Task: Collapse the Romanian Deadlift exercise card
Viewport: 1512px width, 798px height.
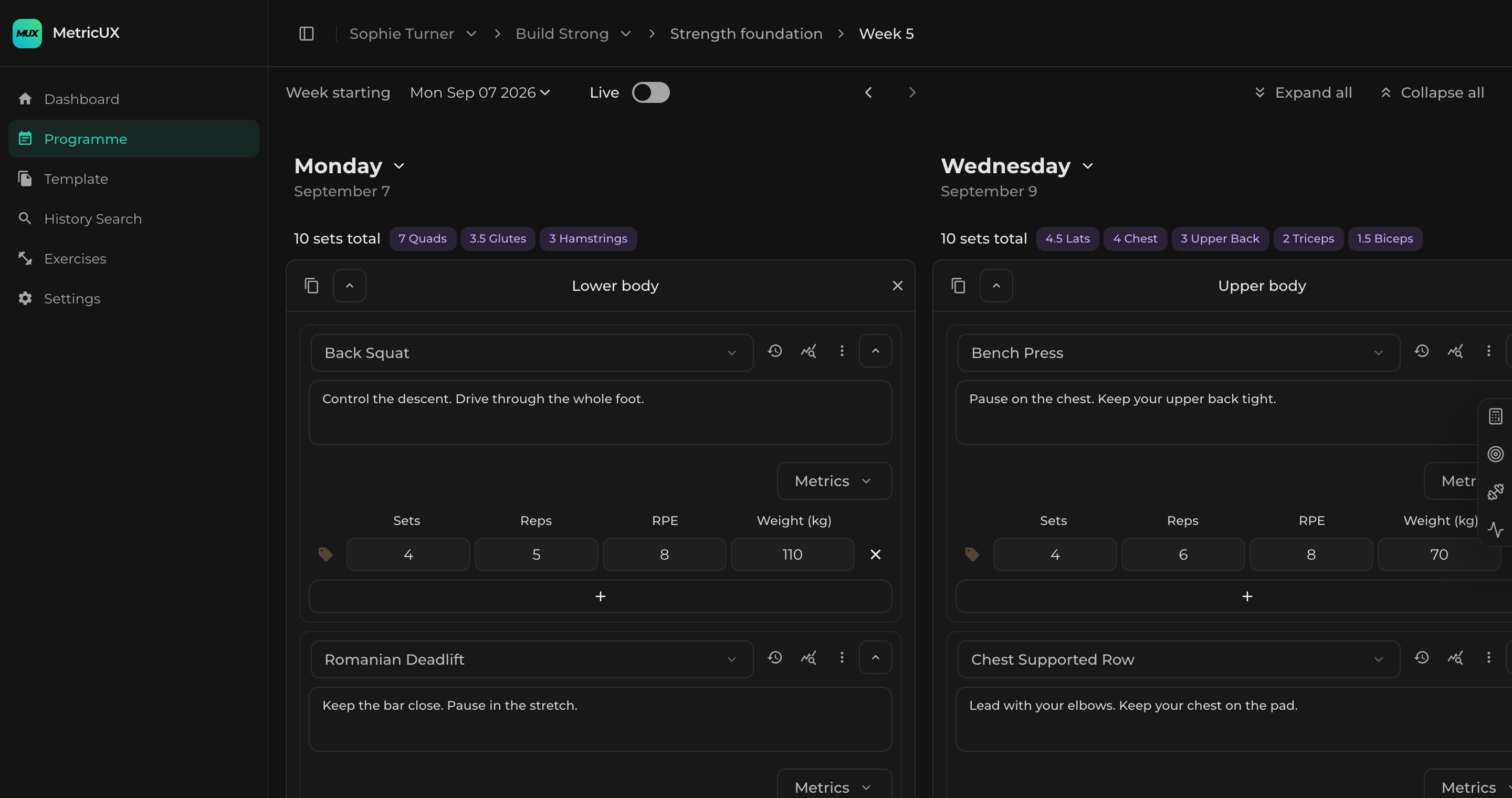Action: [x=876, y=657]
